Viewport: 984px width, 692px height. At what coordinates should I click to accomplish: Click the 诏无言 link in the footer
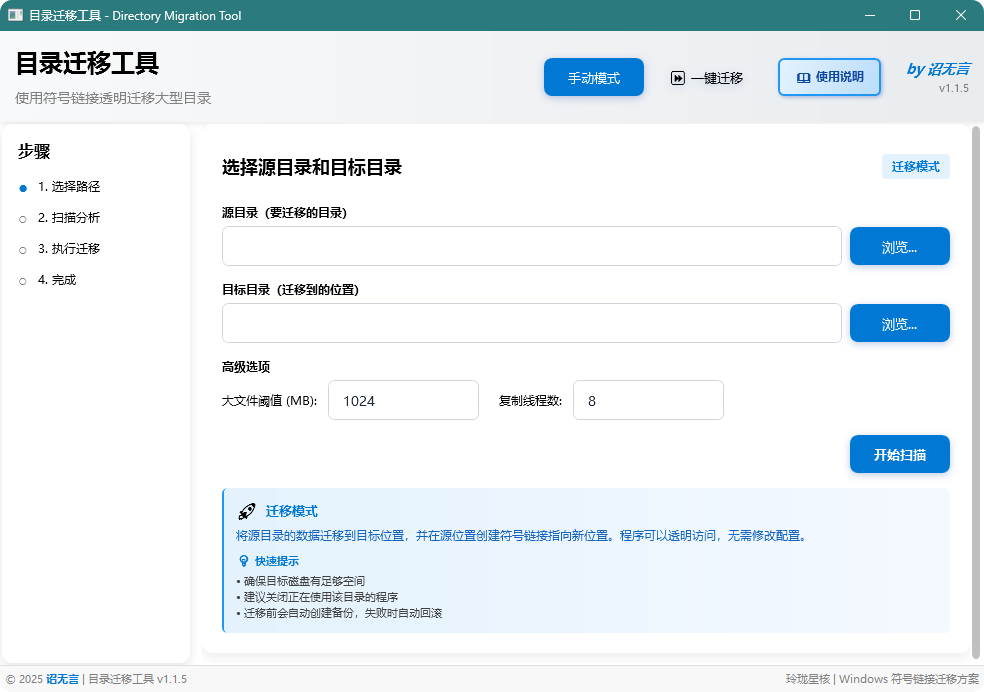pyautogui.click(x=61, y=679)
